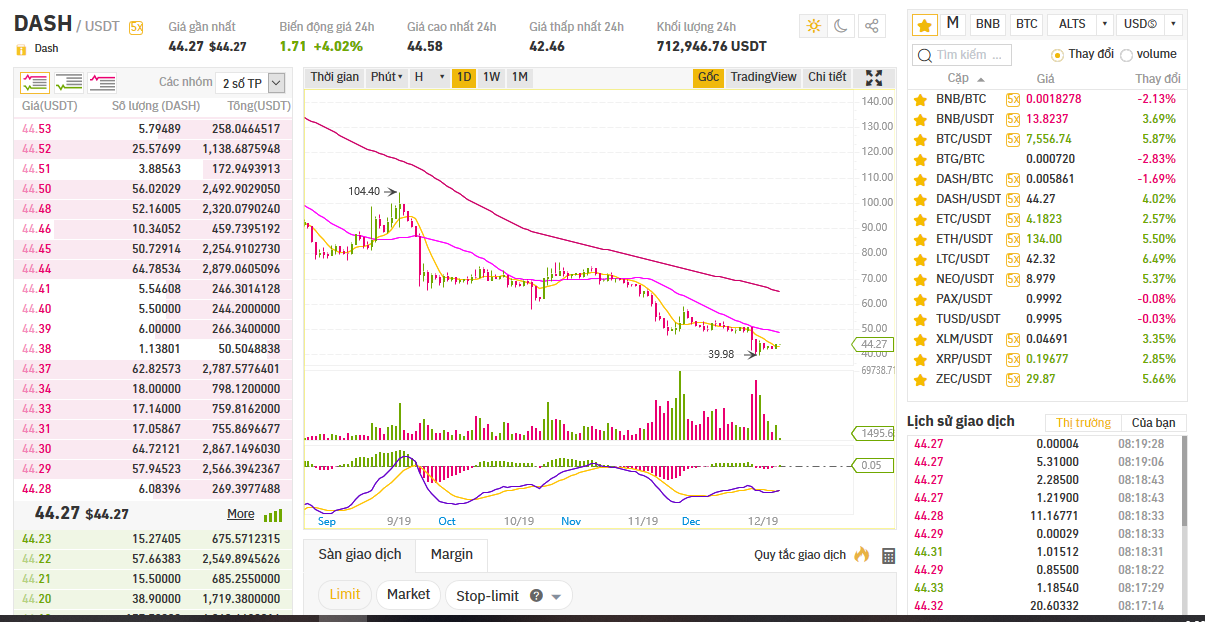Screen dimensions: 1205x622
Task: Show asks-only order book view icon
Action: (x=102, y=83)
